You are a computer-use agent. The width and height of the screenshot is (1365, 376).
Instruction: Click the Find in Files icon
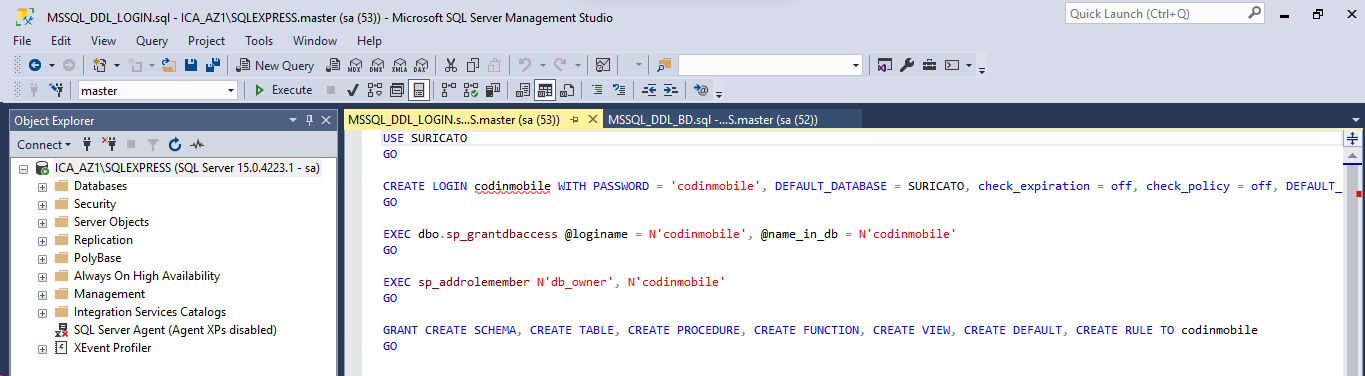point(664,65)
